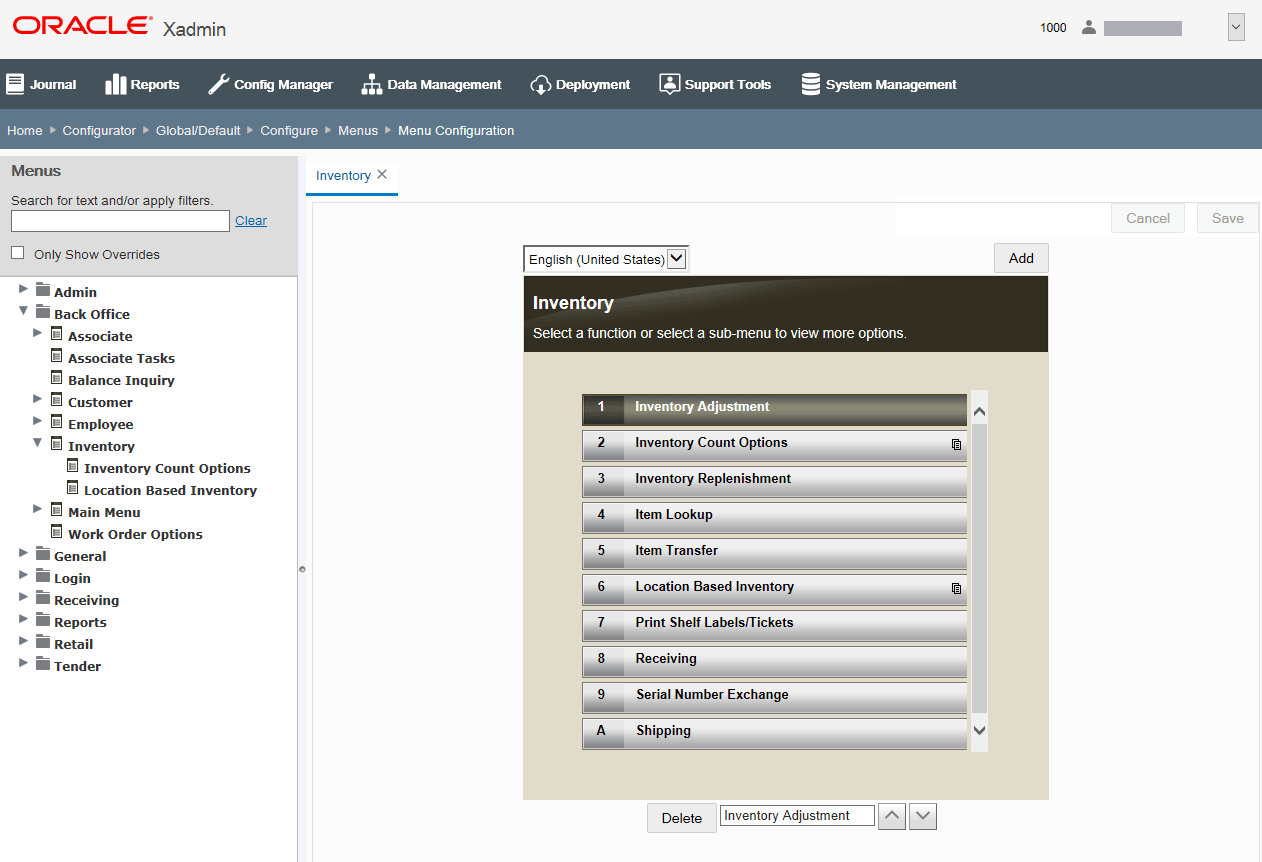Select the Serial Number Exchange menu row
Viewport: 1262px width, 862px height.
pyautogui.click(x=774, y=697)
